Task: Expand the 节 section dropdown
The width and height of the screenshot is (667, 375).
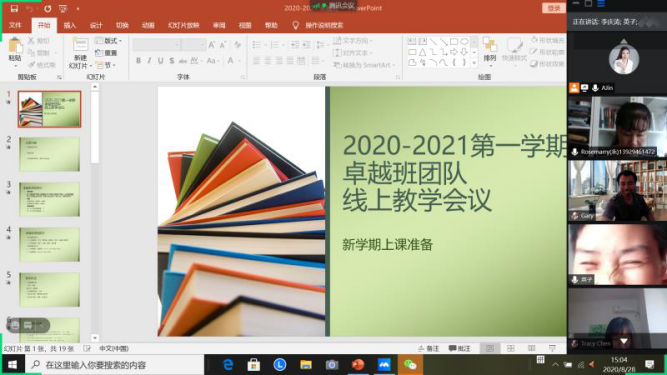Action: (106, 65)
